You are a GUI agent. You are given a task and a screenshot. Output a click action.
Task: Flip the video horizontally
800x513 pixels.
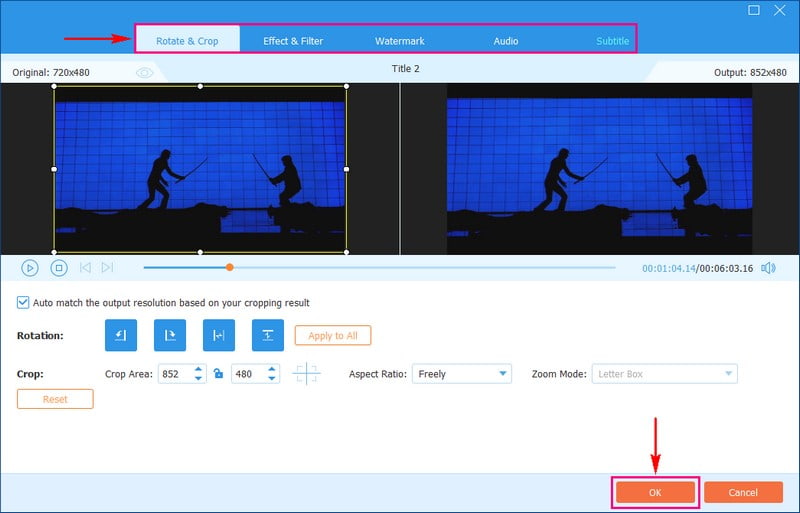point(218,336)
